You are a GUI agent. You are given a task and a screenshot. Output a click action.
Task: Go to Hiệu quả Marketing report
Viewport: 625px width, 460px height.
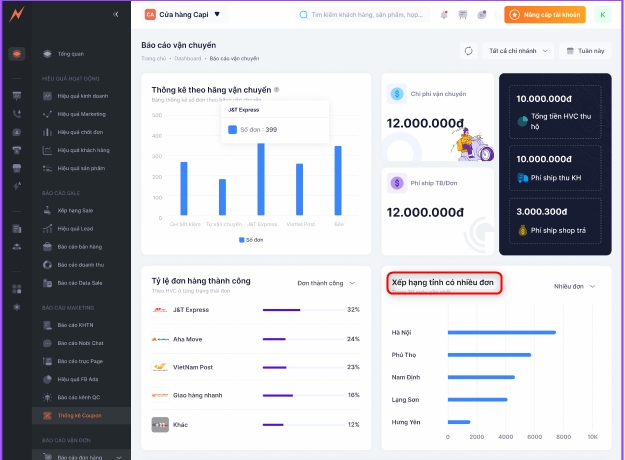tap(83, 114)
